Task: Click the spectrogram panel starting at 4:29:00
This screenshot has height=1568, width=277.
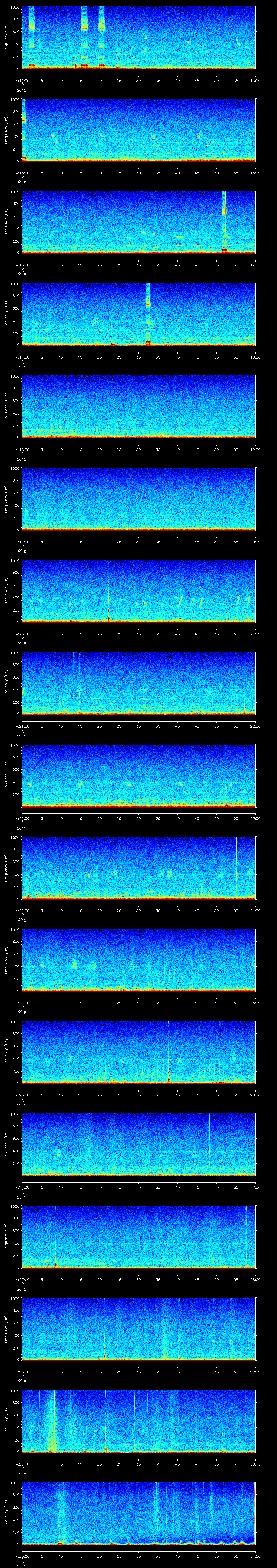Action: [139, 1421]
